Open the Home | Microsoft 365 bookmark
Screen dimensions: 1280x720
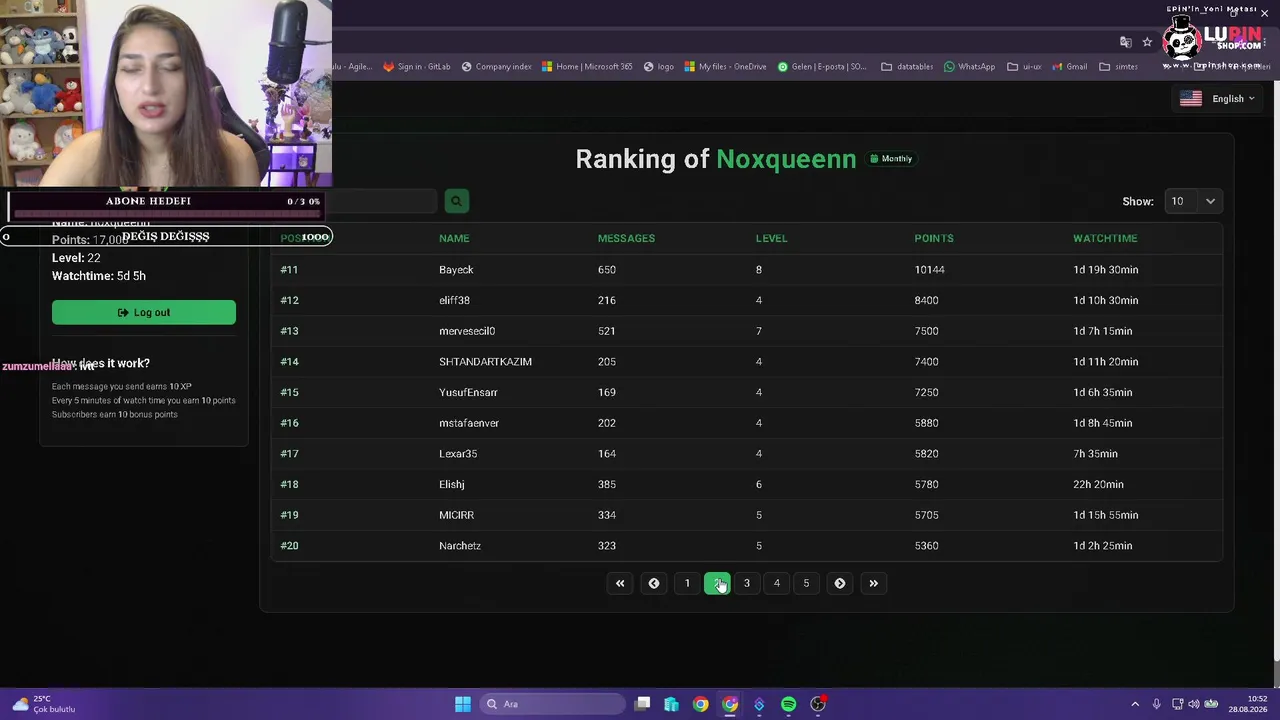(587, 67)
